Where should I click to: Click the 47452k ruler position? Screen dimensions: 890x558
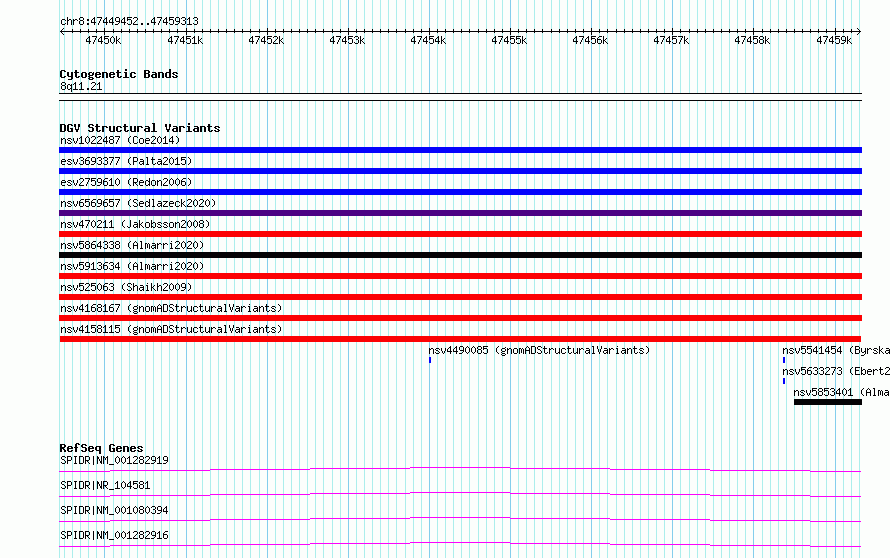(266, 40)
